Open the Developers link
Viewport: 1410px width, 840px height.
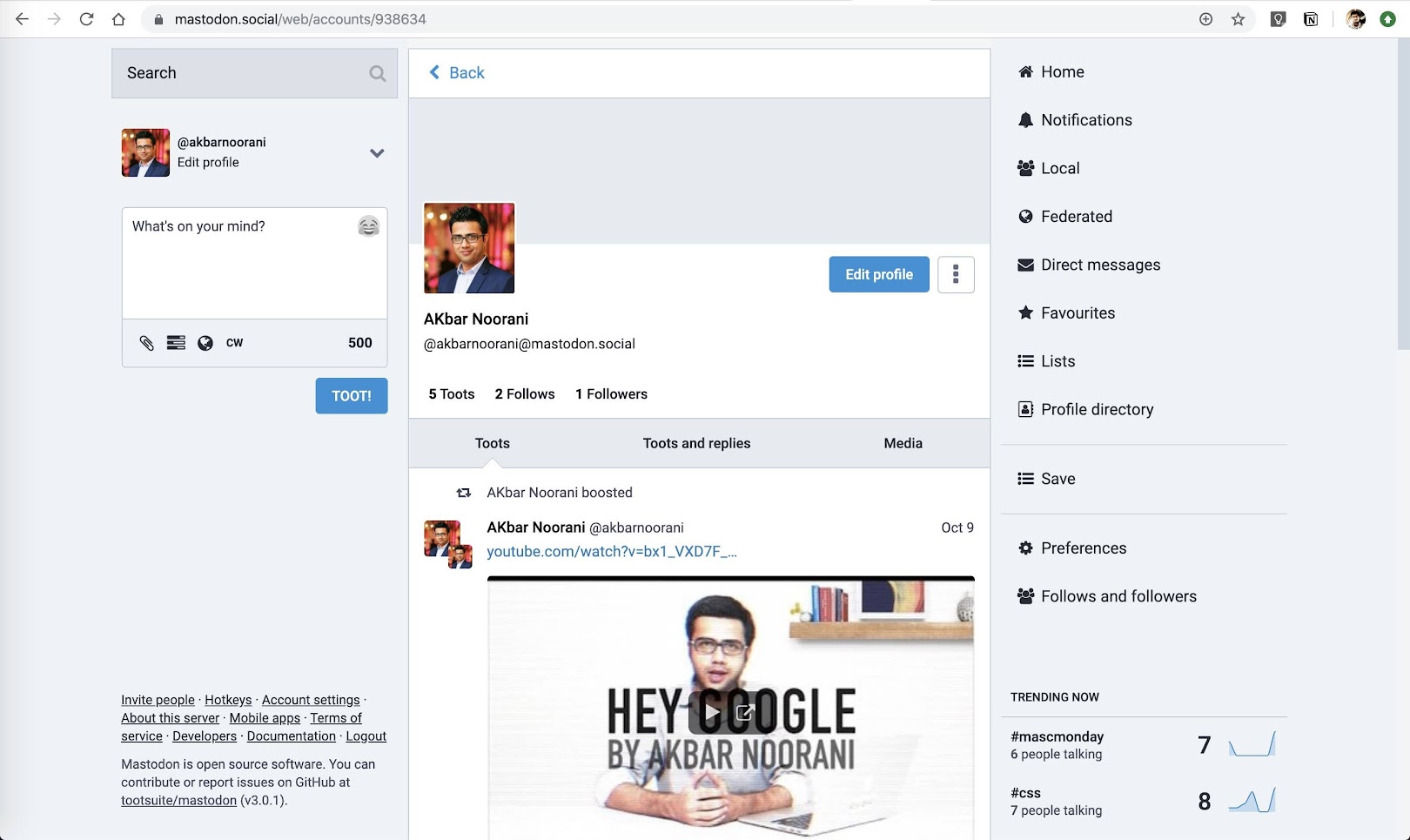tap(205, 736)
